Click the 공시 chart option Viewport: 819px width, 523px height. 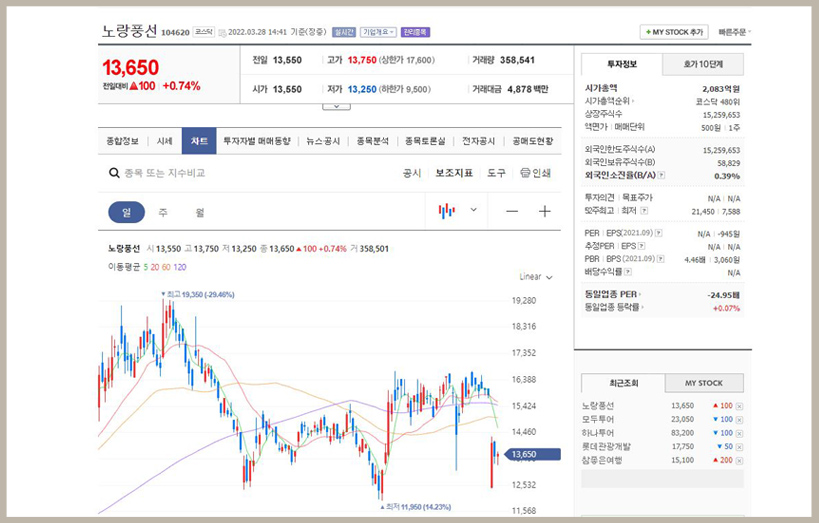(x=412, y=173)
